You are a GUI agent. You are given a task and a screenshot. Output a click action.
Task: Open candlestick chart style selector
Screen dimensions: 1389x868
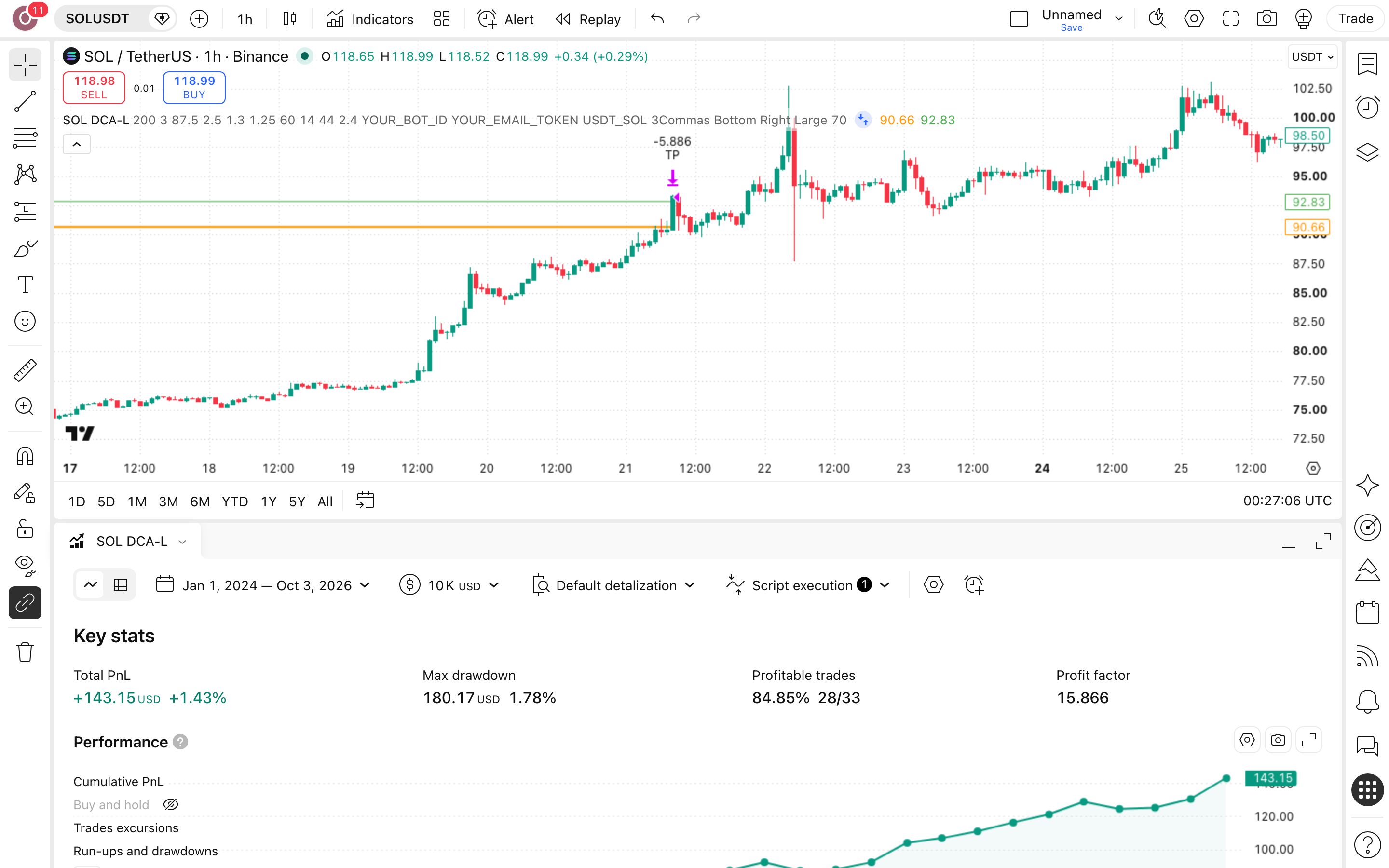point(290,19)
